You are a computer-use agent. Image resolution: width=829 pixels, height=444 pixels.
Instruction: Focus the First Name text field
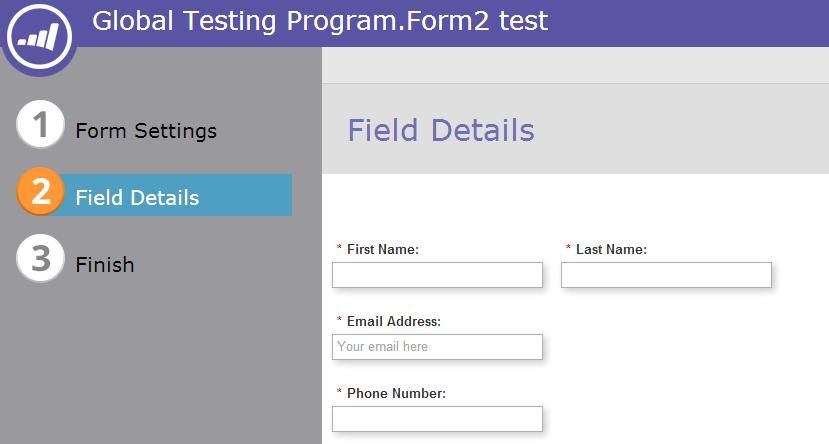coord(437,275)
